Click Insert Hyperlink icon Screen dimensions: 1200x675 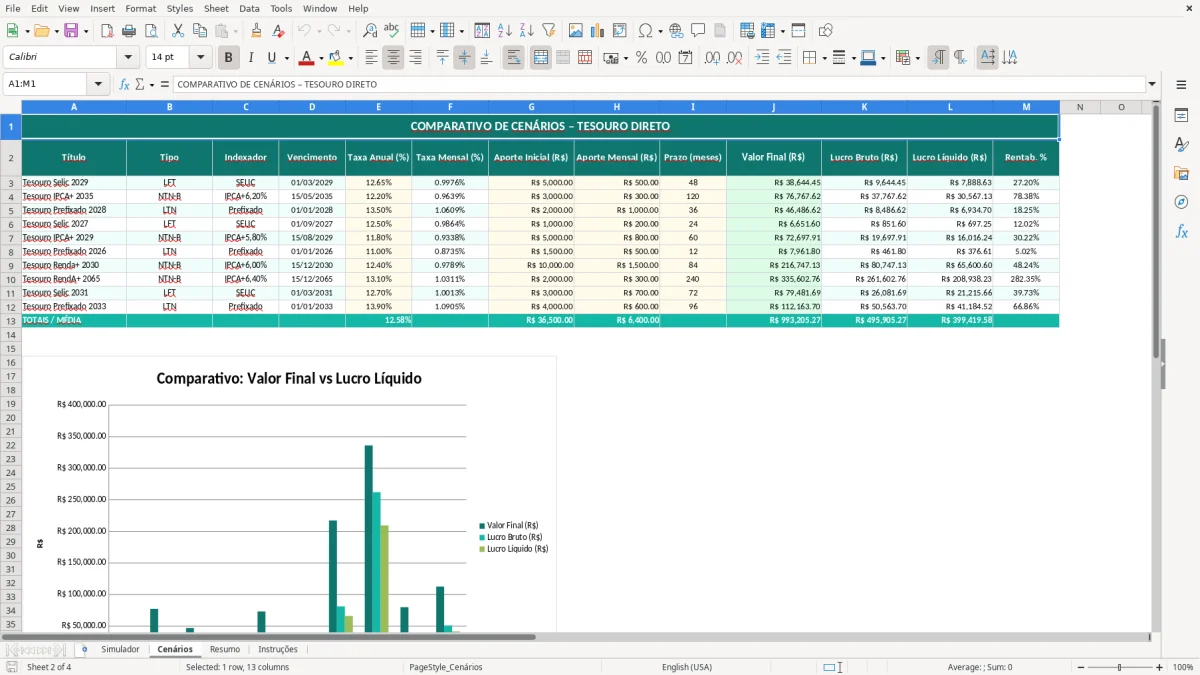click(676, 31)
